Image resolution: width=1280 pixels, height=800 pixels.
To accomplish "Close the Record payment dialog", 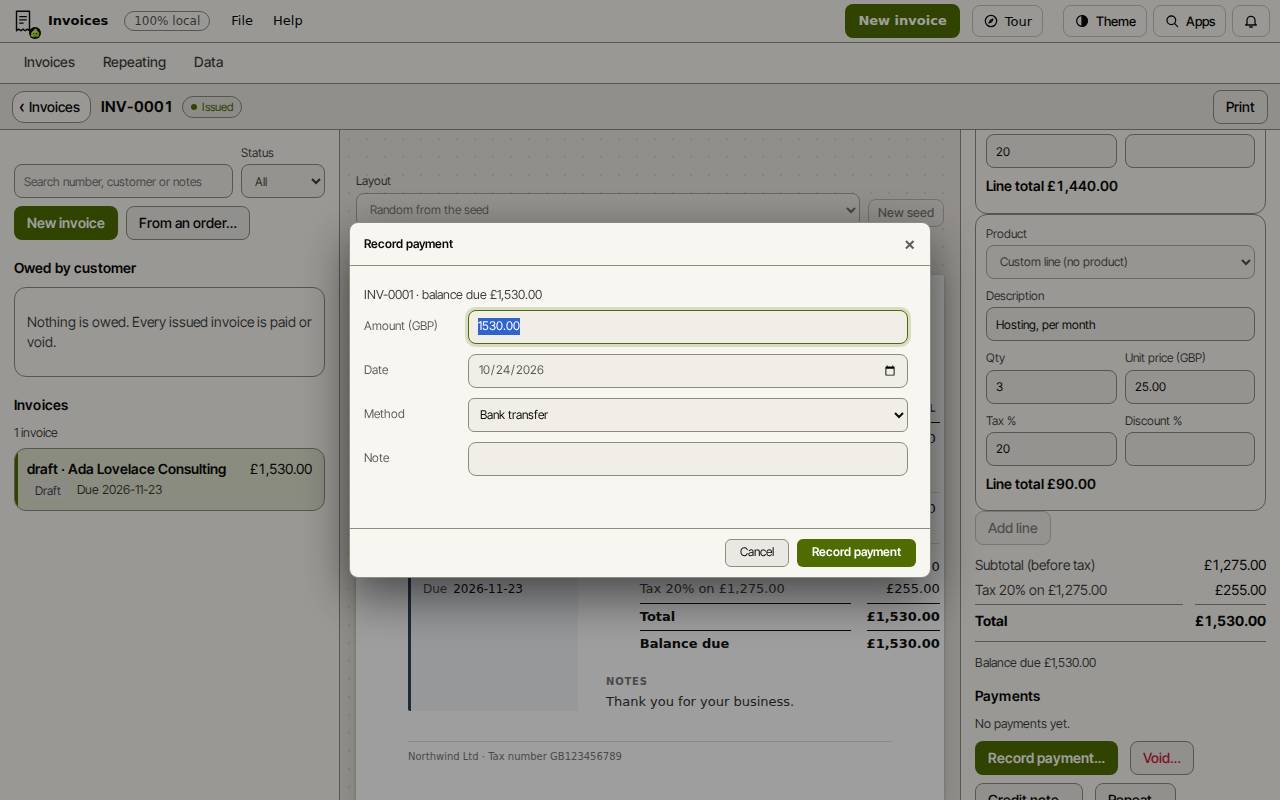I will pos(909,245).
